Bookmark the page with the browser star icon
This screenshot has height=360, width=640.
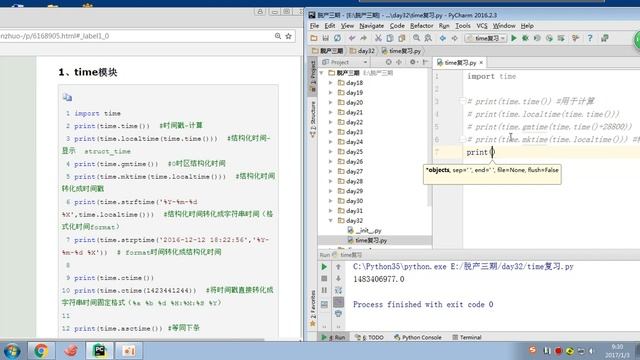[289, 36]
